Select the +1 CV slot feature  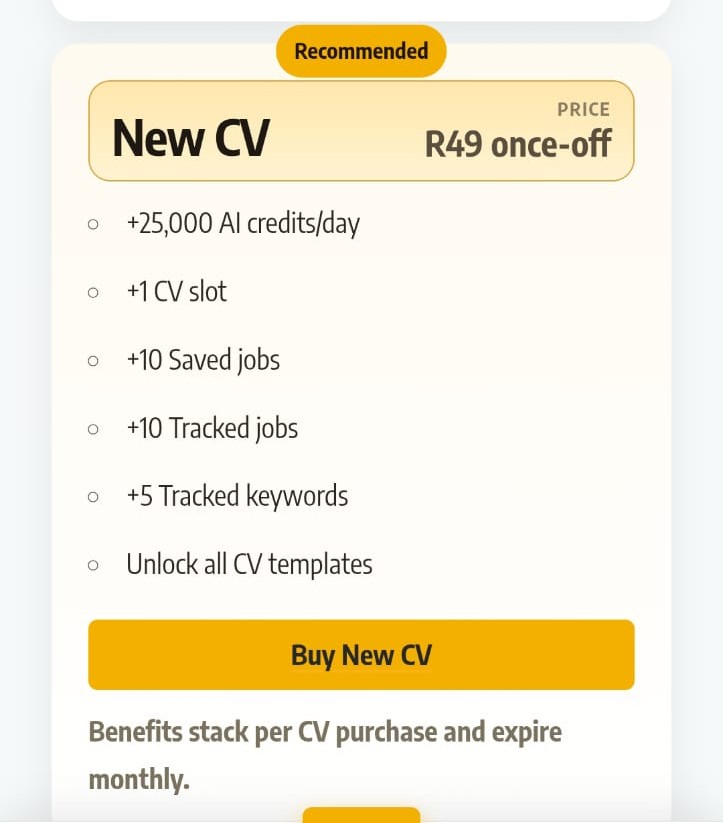pos(177,291)
